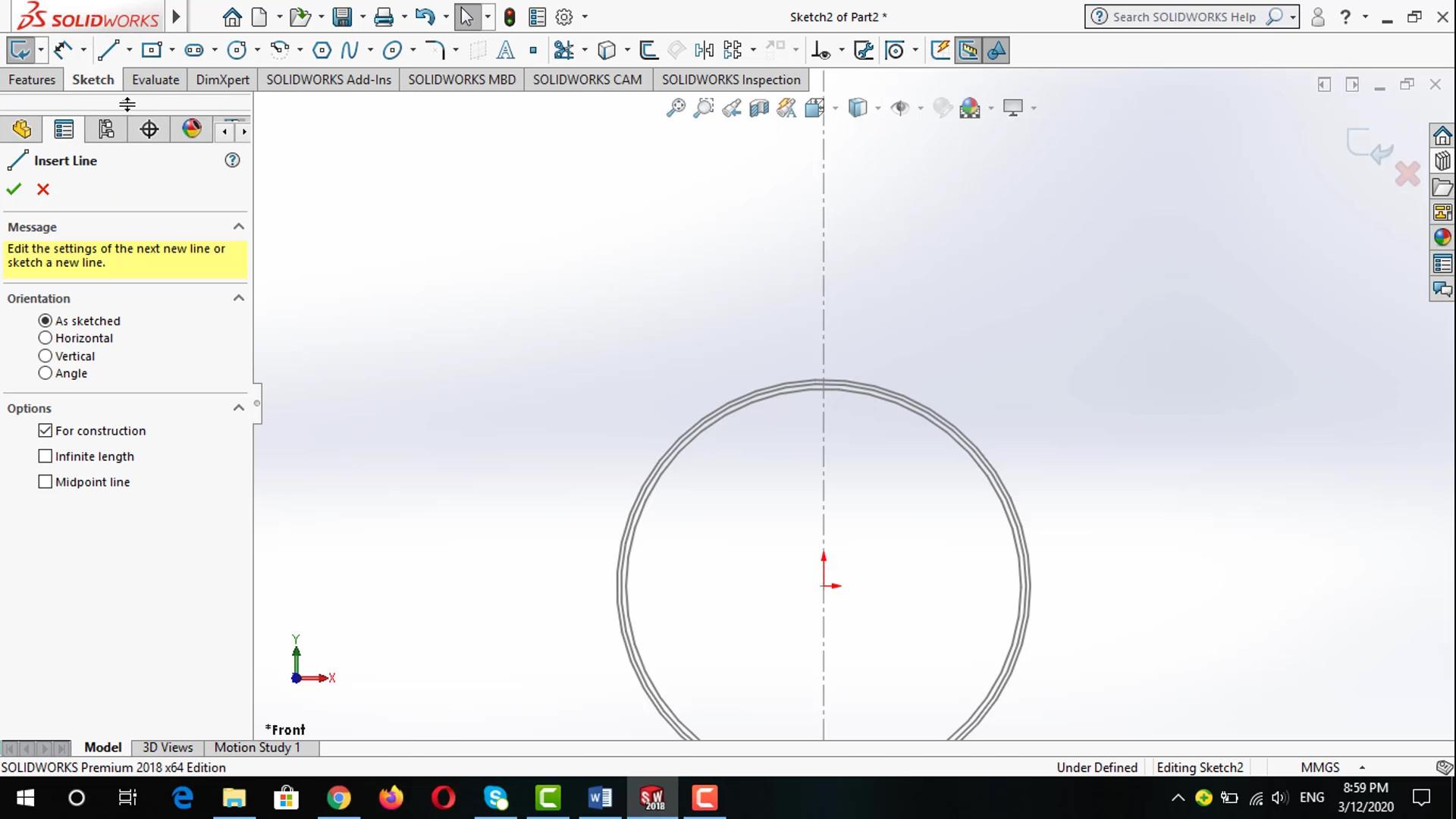Open Google Chrome from the taskbar
1456x819 pixels.
[x=339, y=798]
